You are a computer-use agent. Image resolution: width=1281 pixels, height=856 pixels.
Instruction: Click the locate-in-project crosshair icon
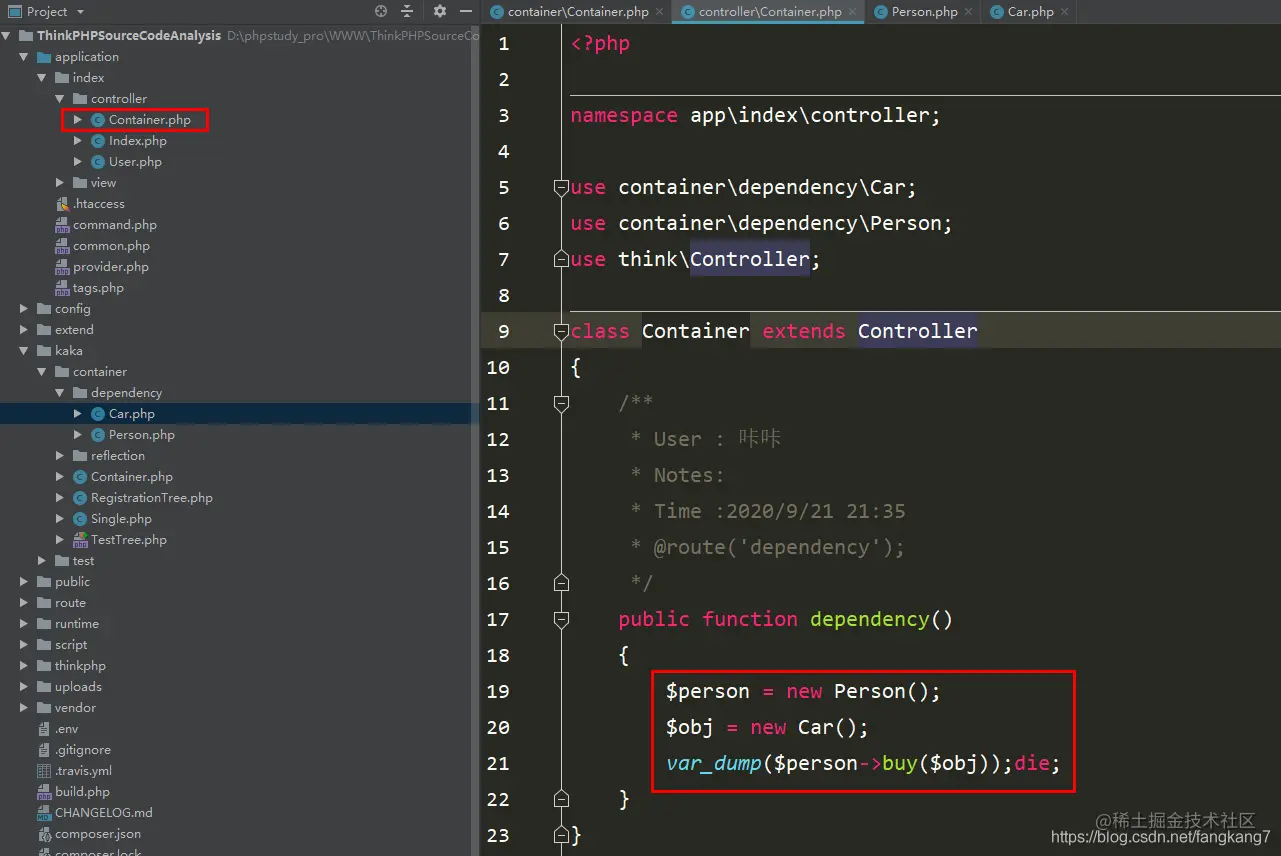381,12
